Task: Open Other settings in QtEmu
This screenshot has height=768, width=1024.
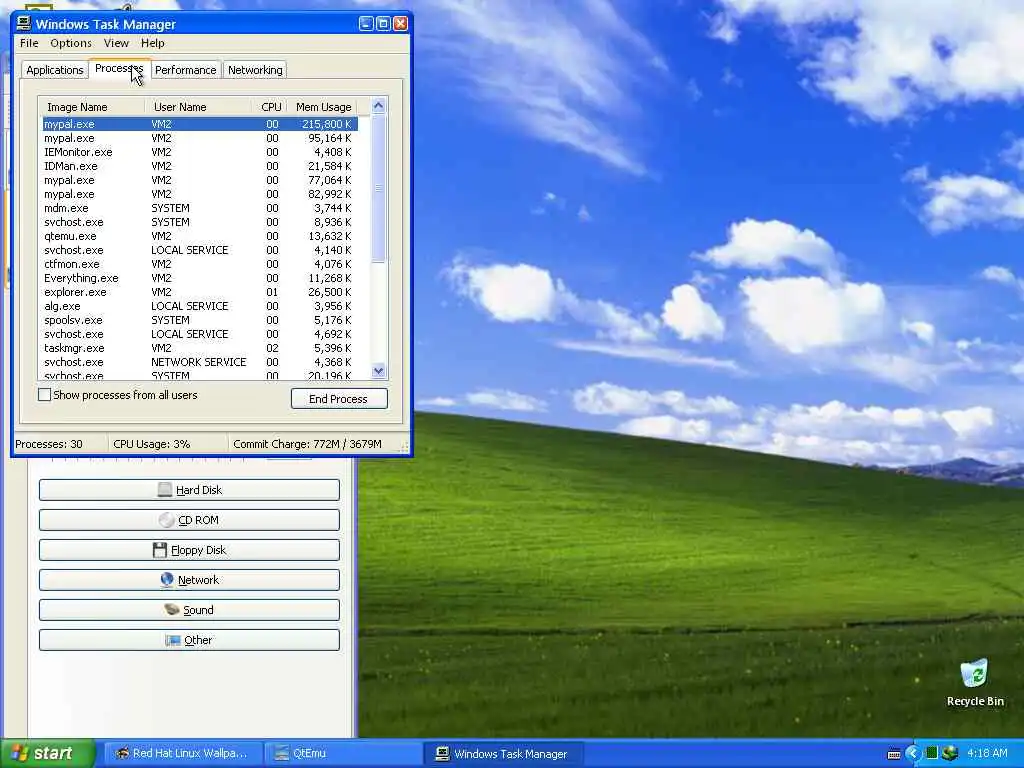Action: coord(189,640)
